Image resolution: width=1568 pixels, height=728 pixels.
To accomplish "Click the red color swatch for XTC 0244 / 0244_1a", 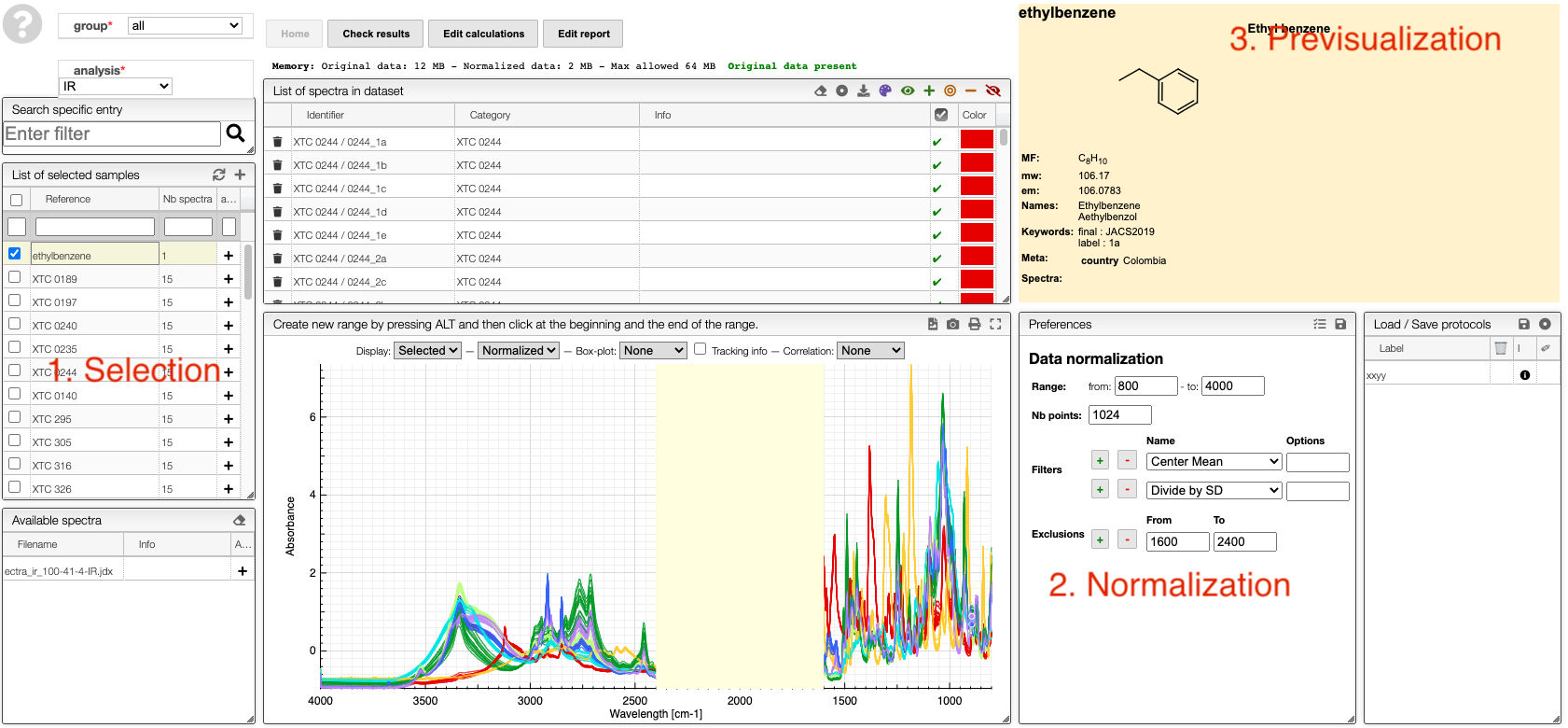I will [x=977, y=139].
